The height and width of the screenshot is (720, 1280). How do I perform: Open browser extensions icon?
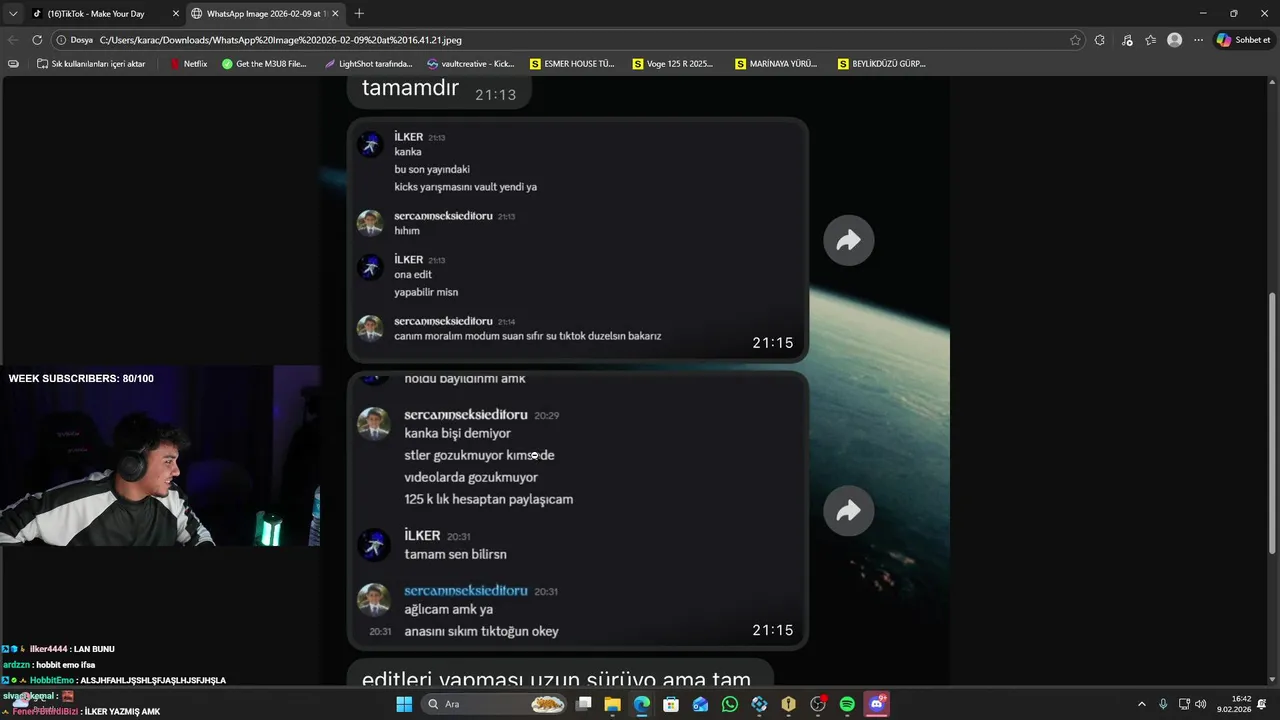[1100, 40]
